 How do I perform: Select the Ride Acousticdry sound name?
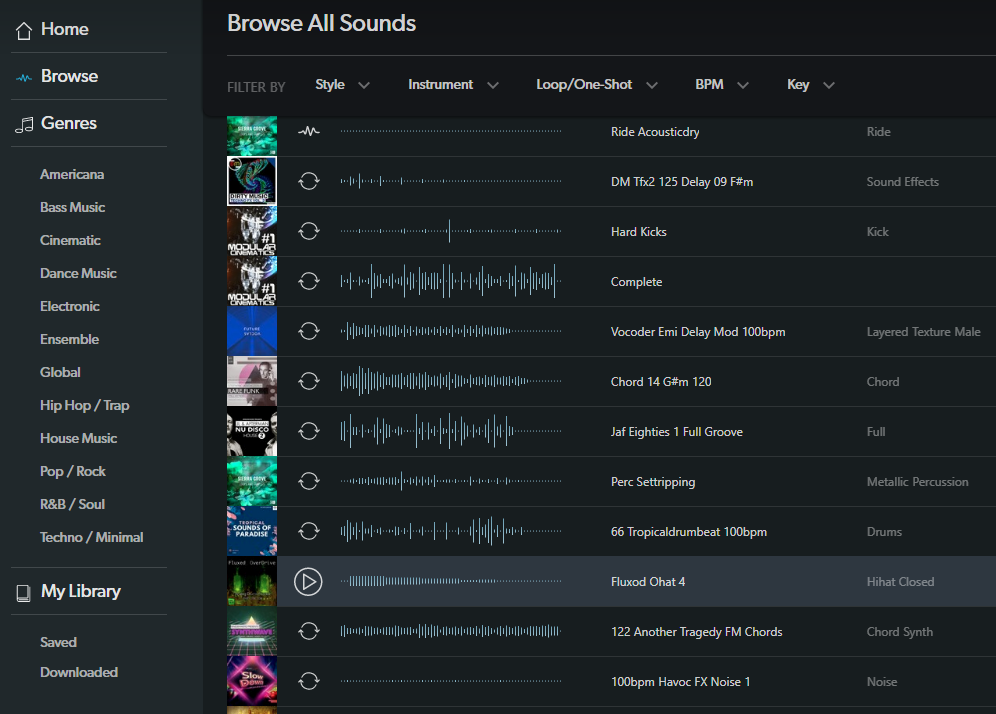(x=655, y=132)
